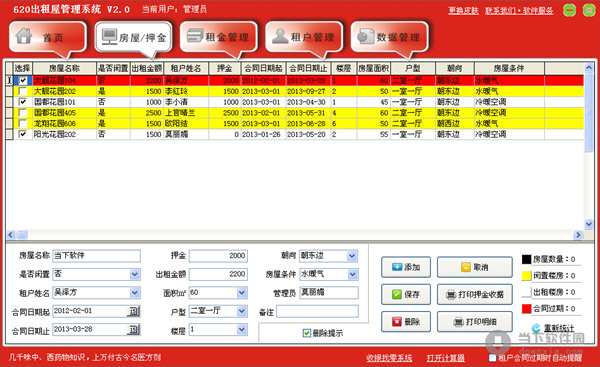
Task: Click the 房屋名称 input field
Action: (x=96, y=256)
